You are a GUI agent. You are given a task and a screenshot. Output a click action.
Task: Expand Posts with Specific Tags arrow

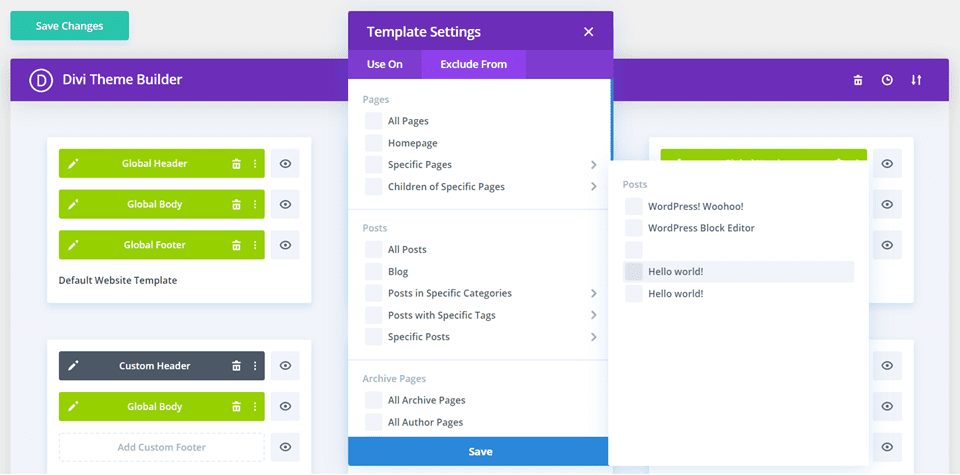click(x=593, y=315)
